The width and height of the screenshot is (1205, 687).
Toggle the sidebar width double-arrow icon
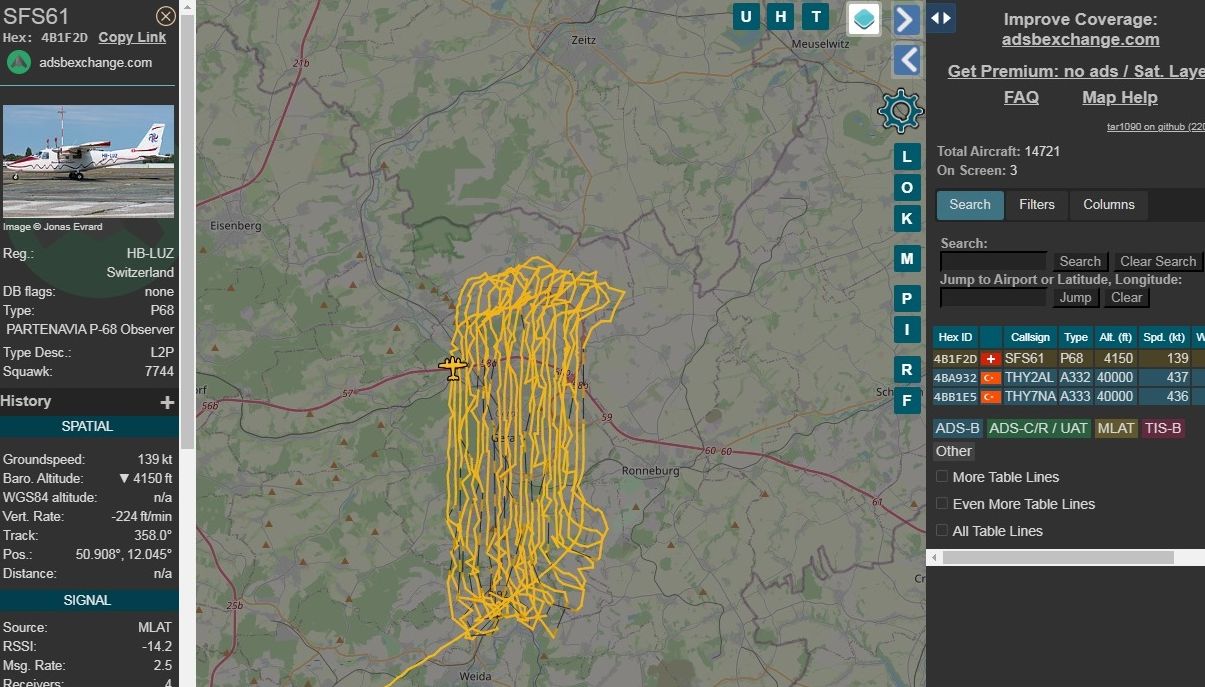click(941, 18)
